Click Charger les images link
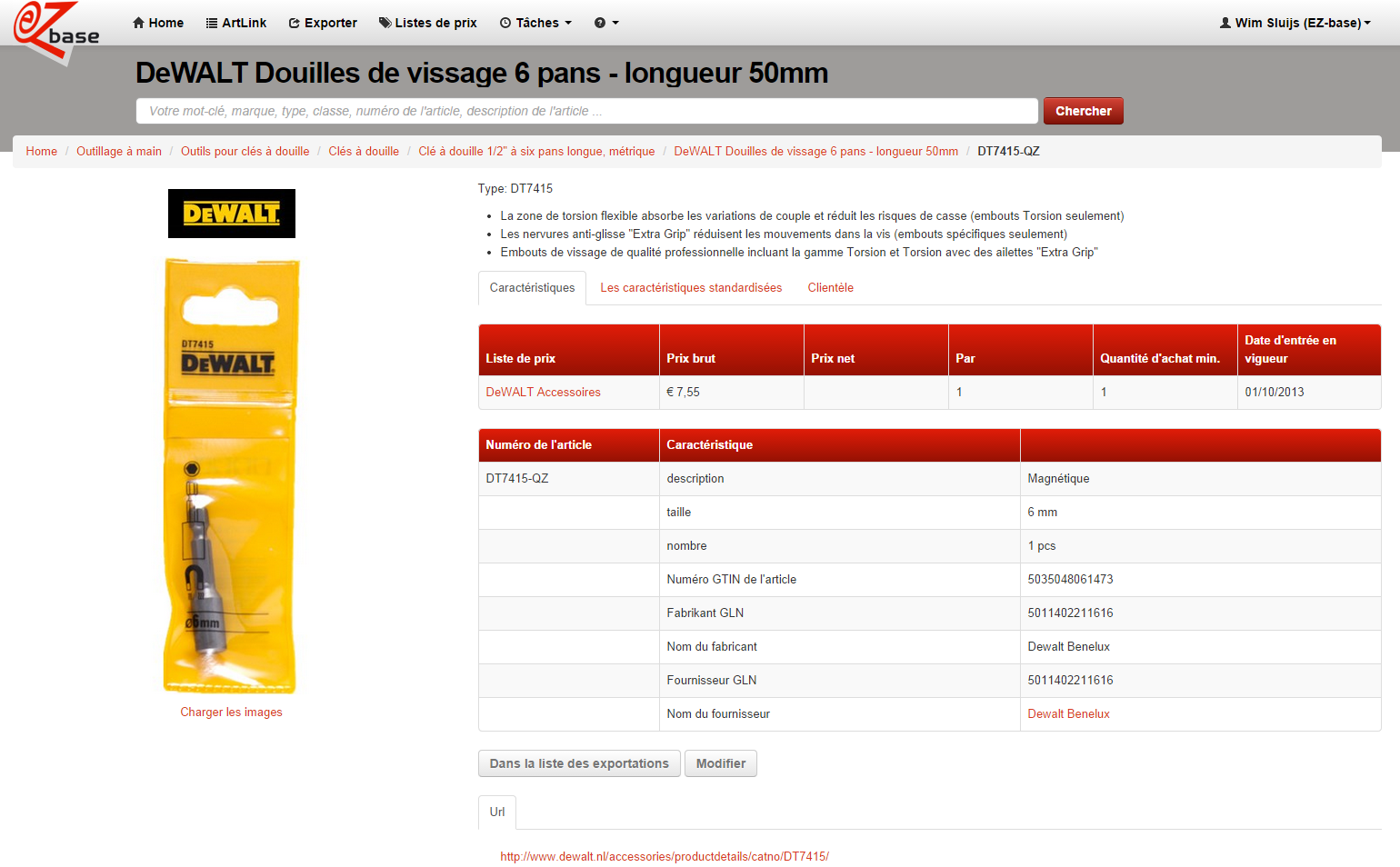This screenshot has width=1400, height=867. 231,713
